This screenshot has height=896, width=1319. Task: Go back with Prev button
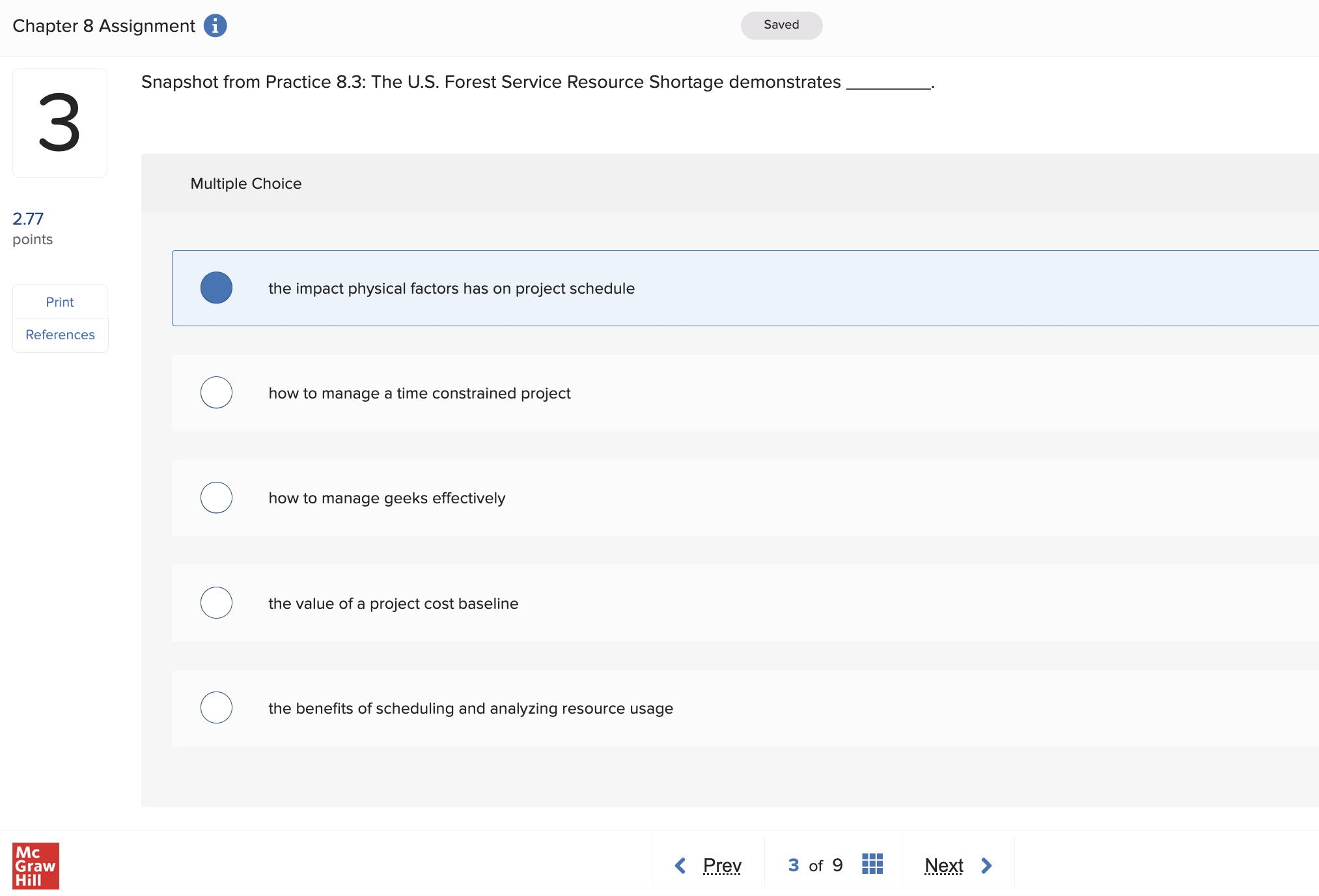(x=722, y=865)
